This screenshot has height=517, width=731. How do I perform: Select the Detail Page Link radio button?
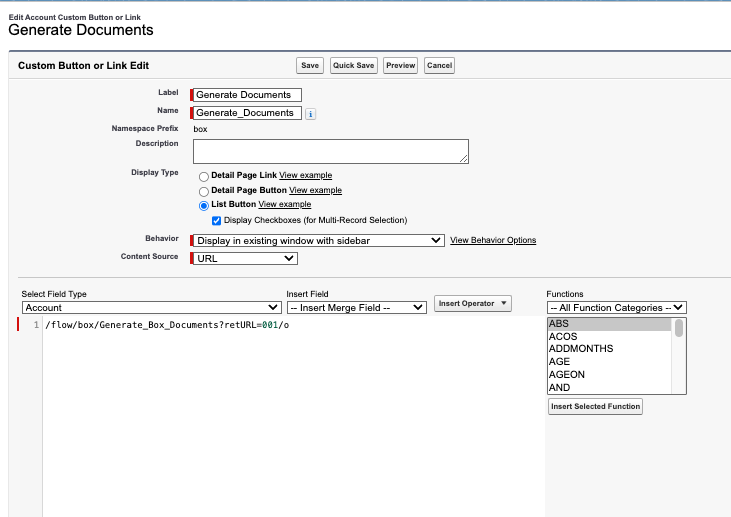(204, 176)
